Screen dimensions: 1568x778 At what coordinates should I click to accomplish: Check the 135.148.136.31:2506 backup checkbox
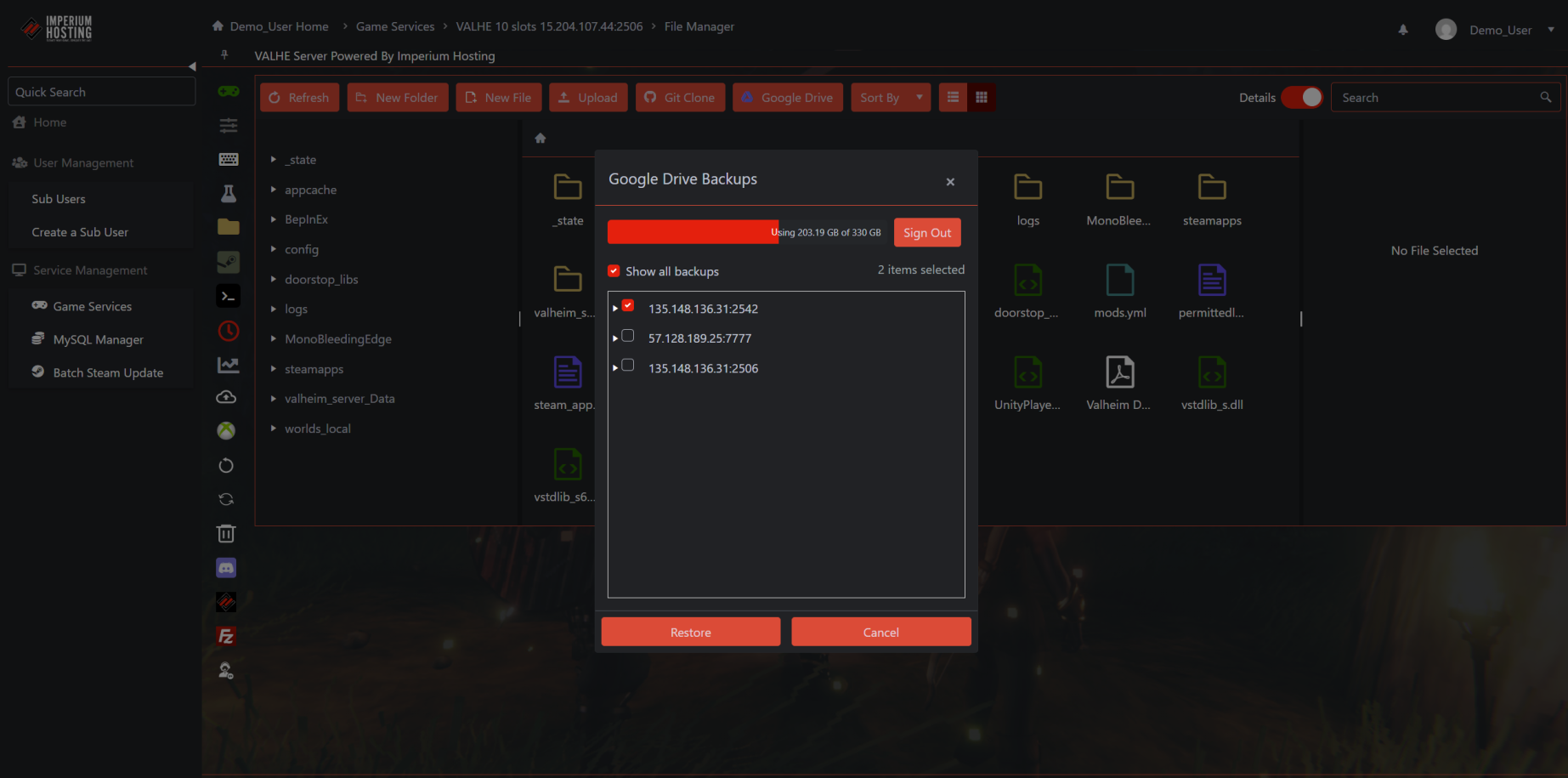point(628,365)
